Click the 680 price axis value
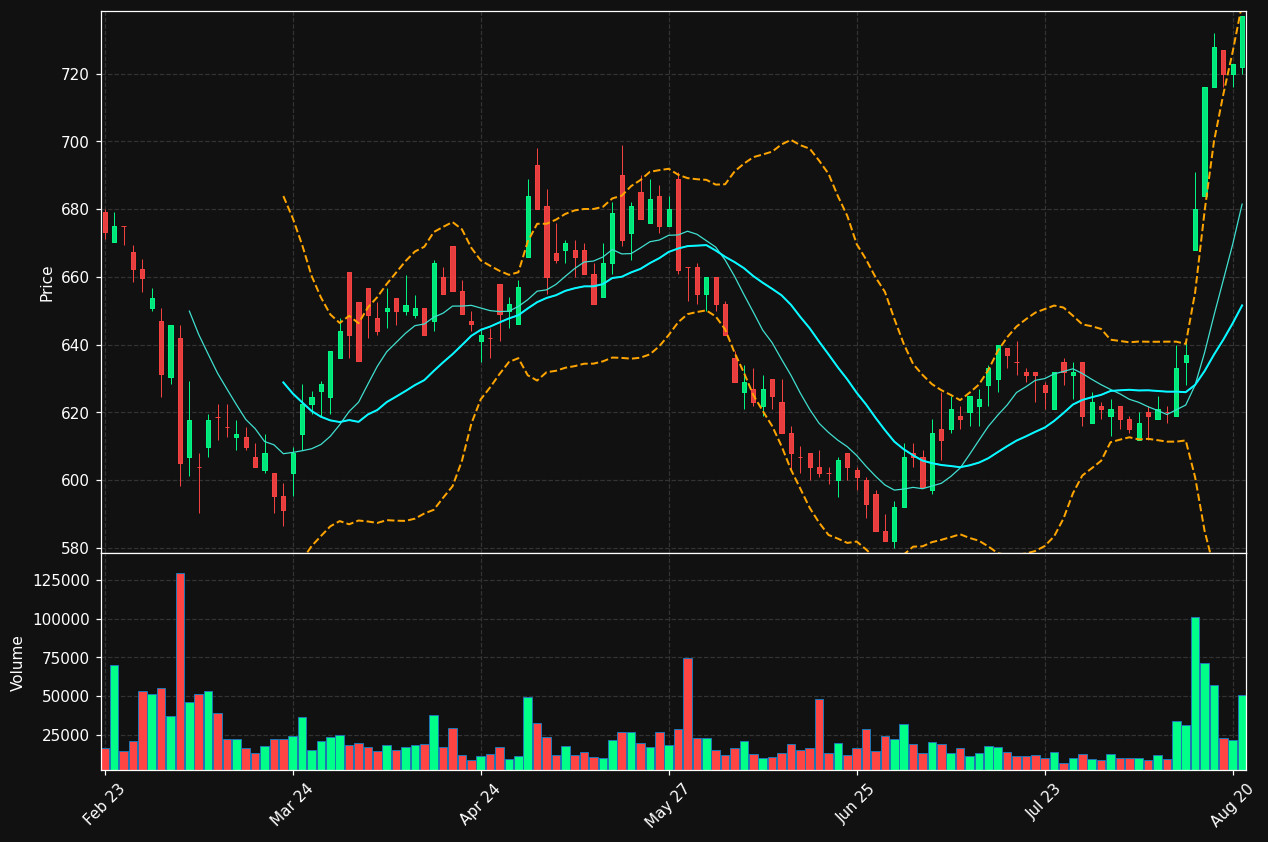Screen dimensions: 1268x842 pyautogui.click(x=75, y=210)
